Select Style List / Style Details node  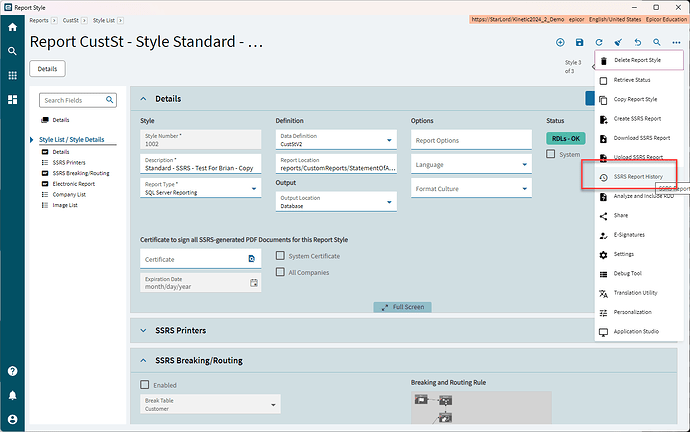(x=72, y=139)
